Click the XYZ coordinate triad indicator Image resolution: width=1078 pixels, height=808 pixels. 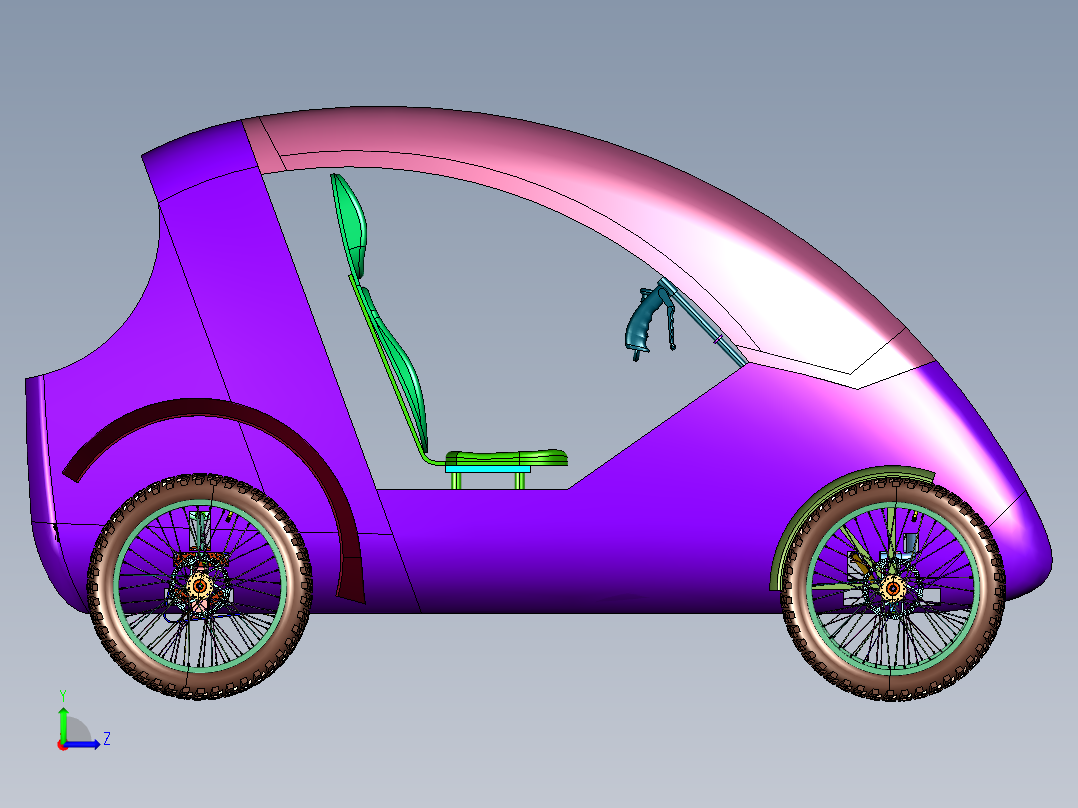[82, 723]
